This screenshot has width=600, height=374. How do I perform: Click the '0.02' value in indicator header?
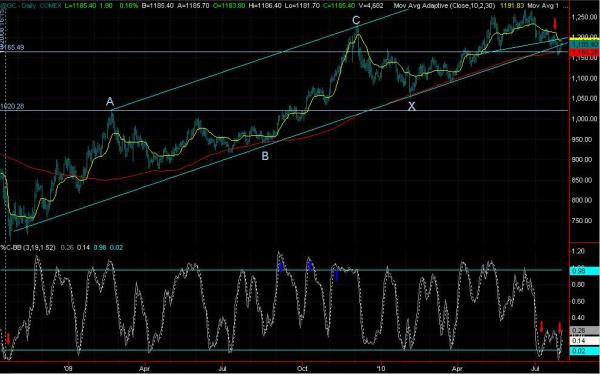(116, 248)
